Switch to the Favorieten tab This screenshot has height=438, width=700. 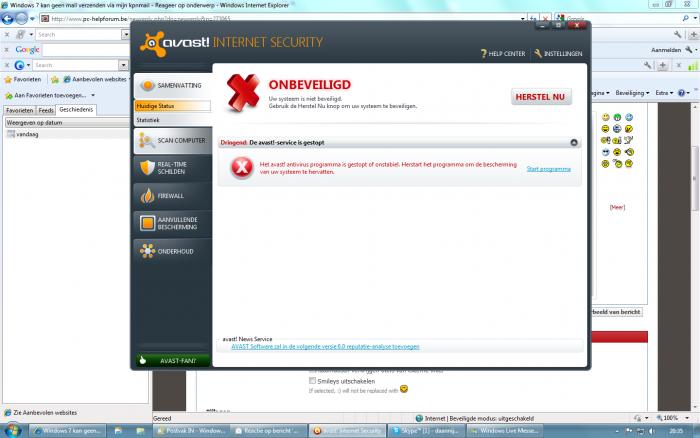[20, 110]
